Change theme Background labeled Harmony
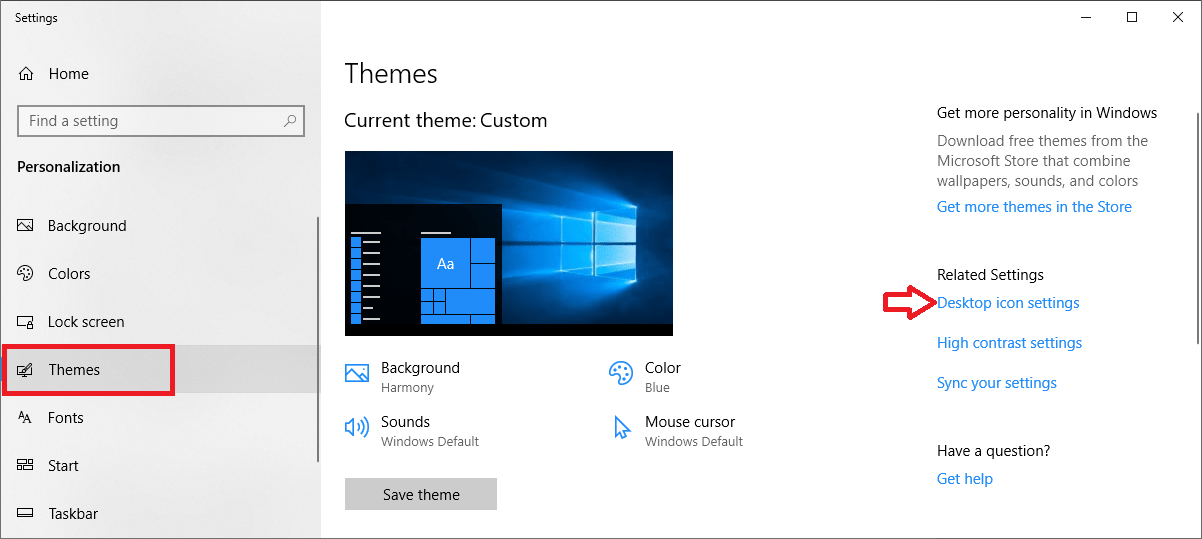 (x=402, y=377)
